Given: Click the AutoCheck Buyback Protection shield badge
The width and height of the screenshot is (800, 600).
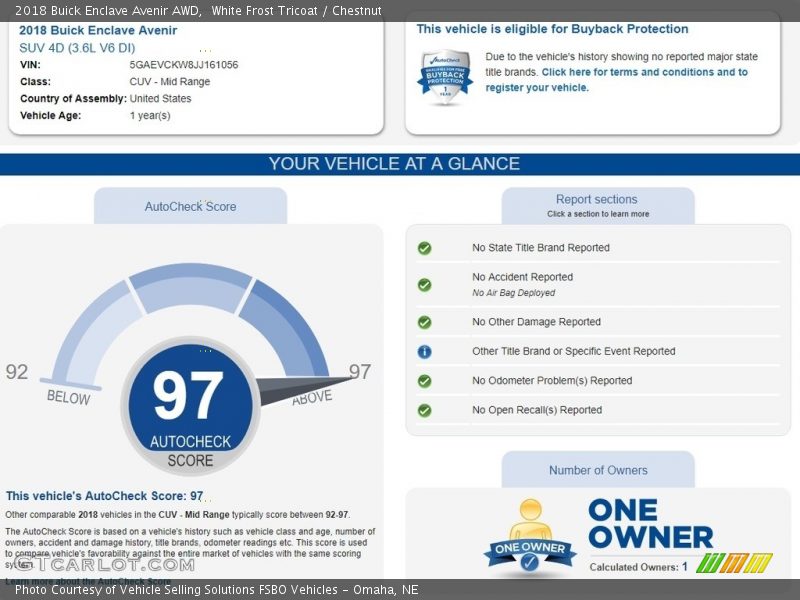Looking at the screenshot, I should coord(445,77).
